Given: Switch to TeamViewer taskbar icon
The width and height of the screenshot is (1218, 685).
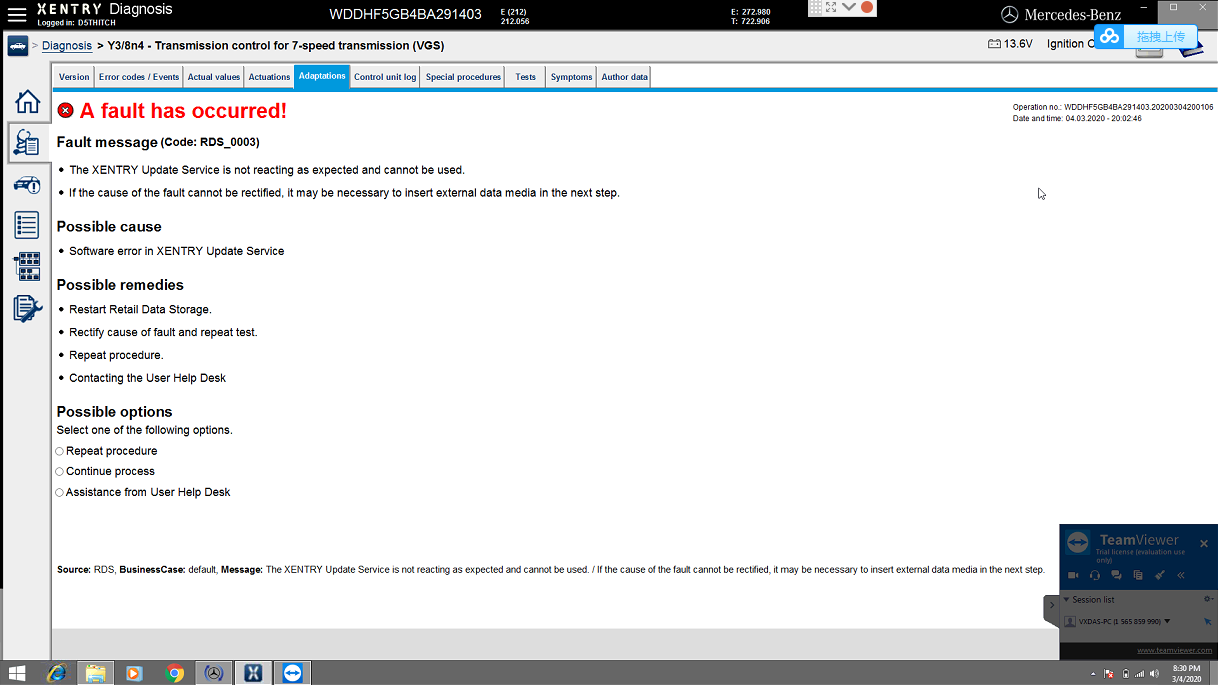Looking at the screenshot, I should click(x=292, y=673).
